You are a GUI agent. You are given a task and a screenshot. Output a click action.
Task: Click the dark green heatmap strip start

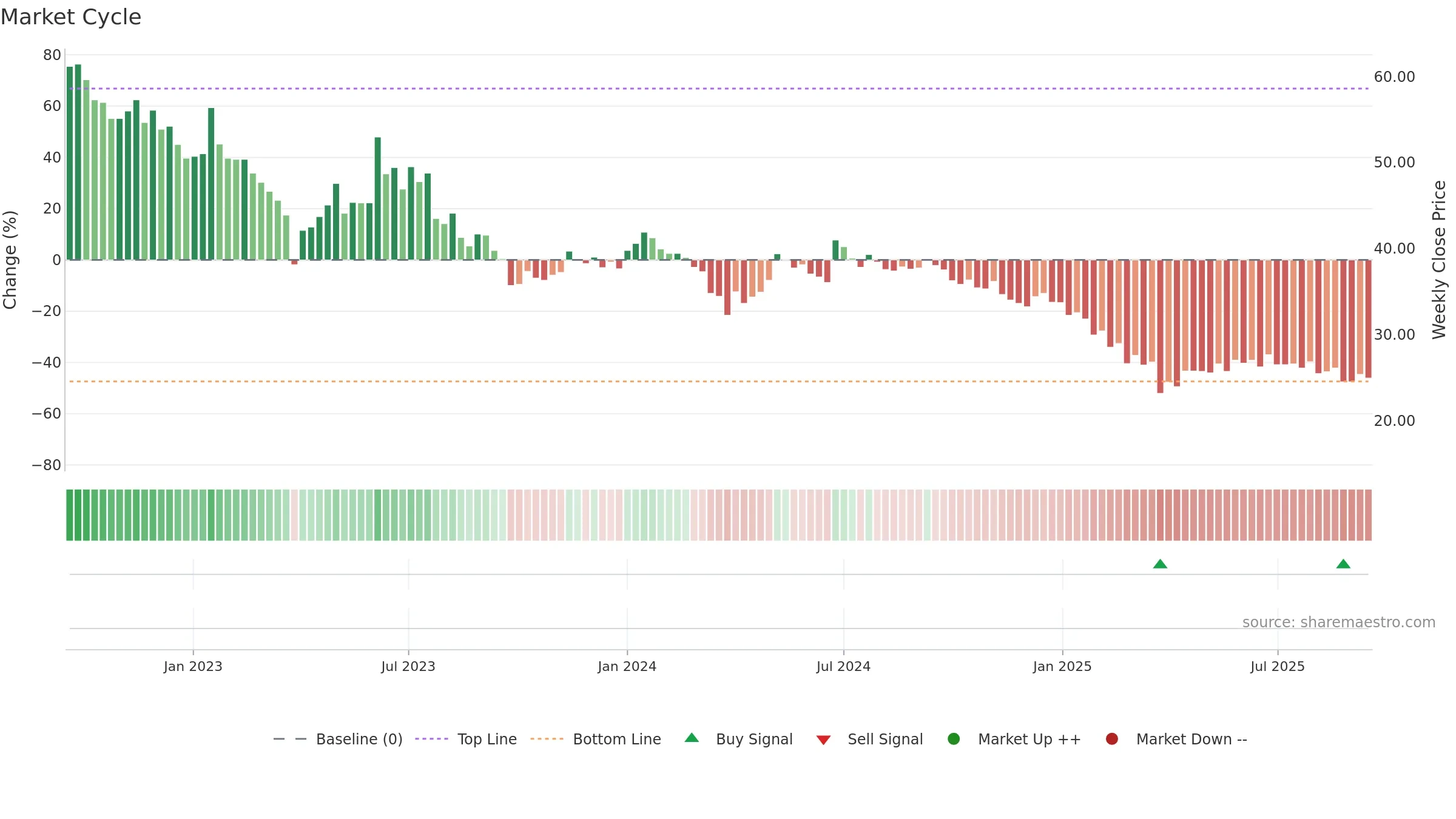tap(70, 515)
